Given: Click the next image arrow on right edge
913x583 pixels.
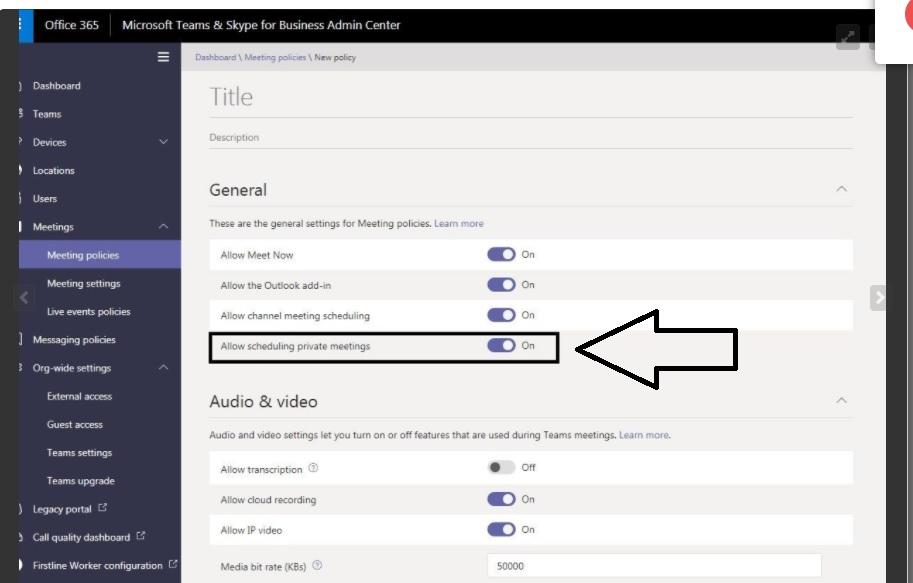Looking at the screenshot, I should pos(879,297).
